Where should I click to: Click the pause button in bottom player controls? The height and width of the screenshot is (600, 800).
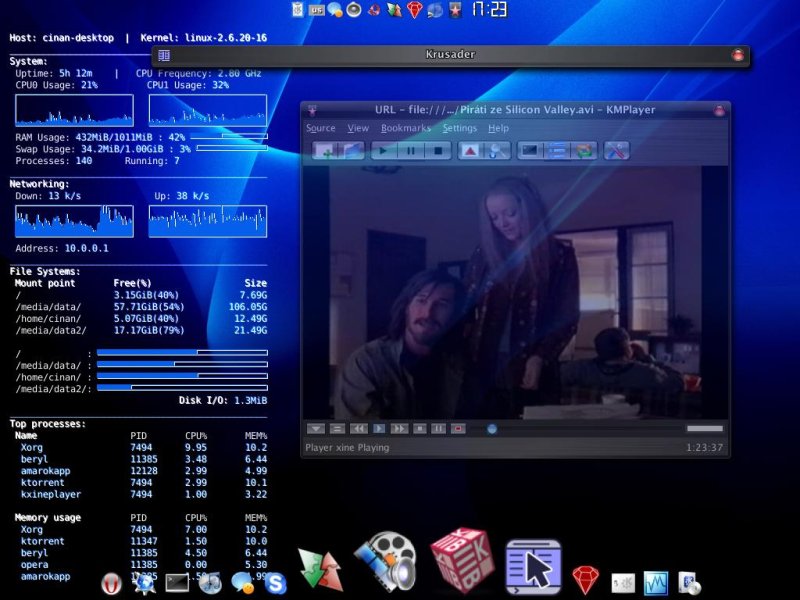point(438,429)
